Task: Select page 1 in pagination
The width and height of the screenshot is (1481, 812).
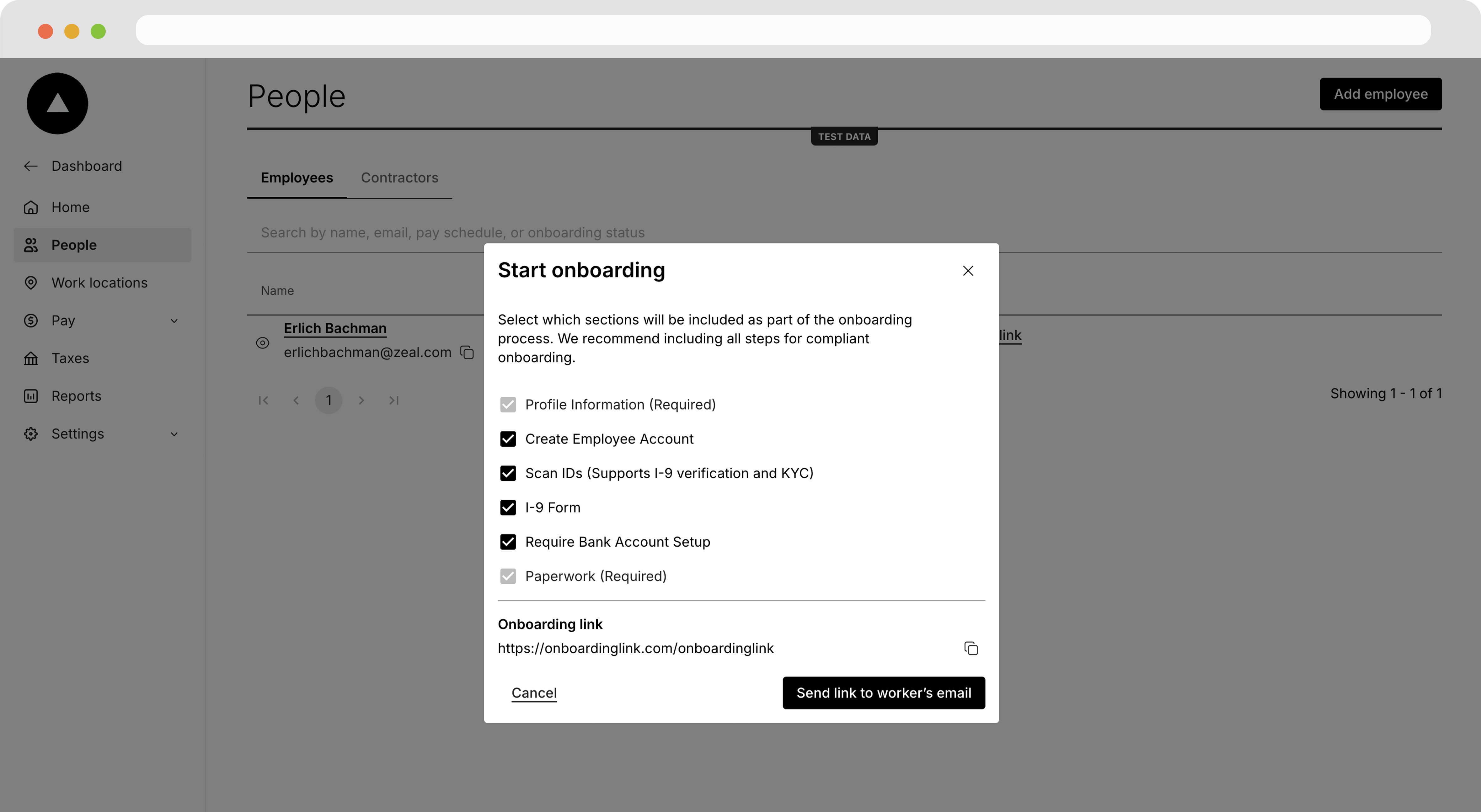Action: pyautogui.click(x=329, y=401)
